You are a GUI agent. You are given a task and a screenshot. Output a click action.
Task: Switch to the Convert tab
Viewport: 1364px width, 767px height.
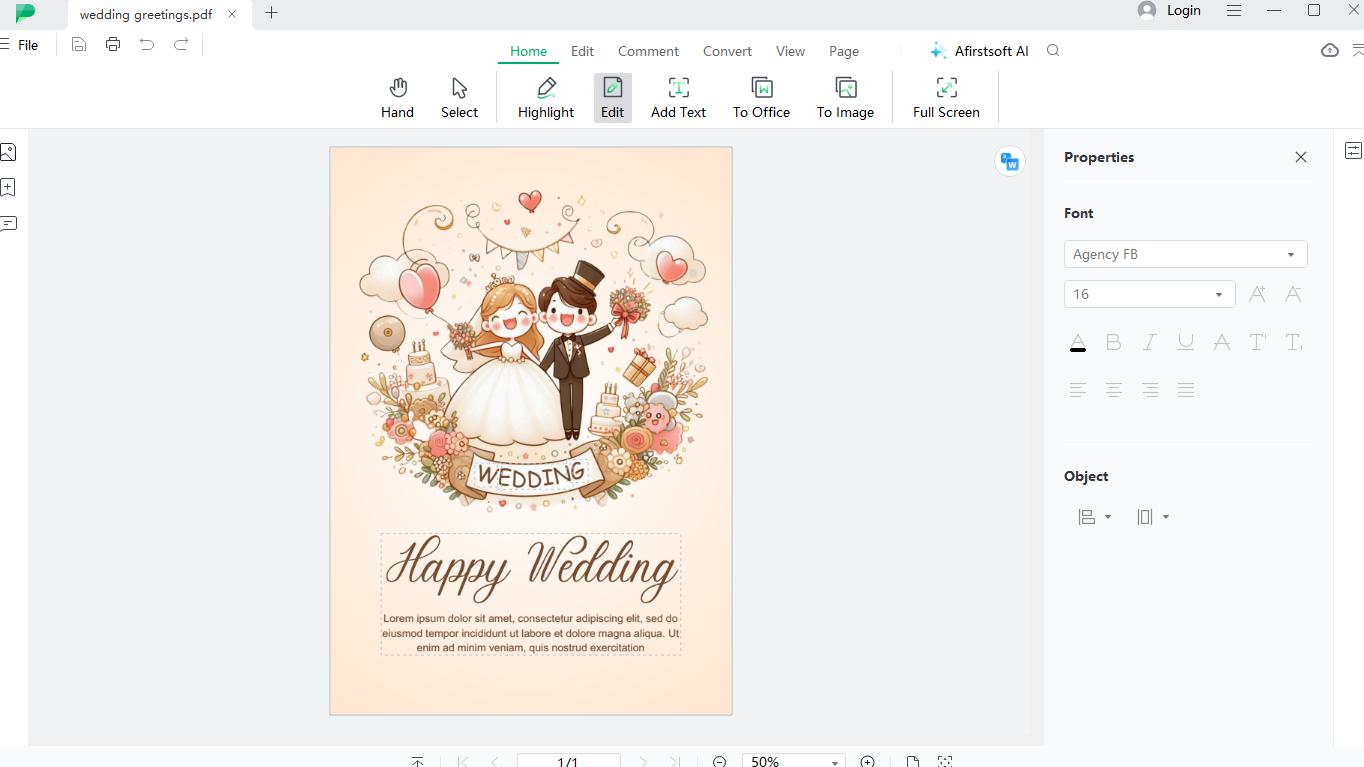[727, 51]
